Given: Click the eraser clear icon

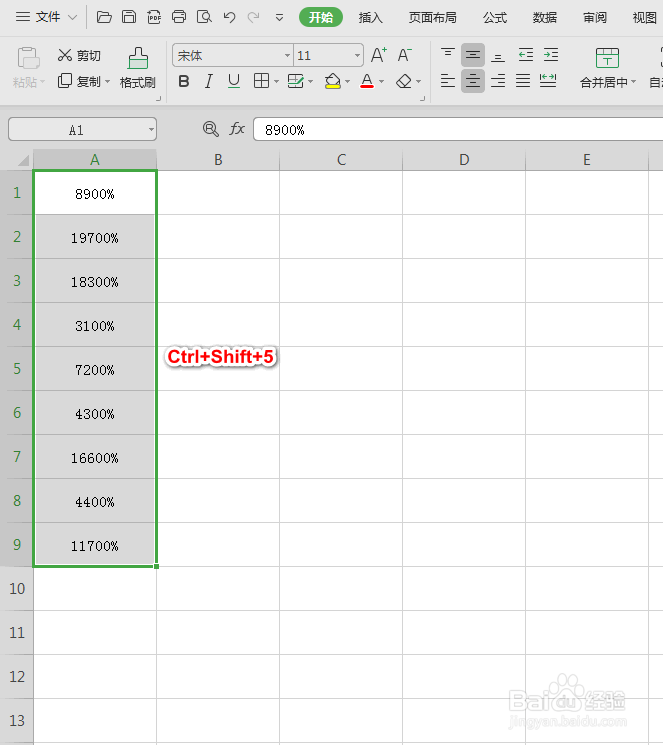Looking at the screenshot, I should click(404, 81).
